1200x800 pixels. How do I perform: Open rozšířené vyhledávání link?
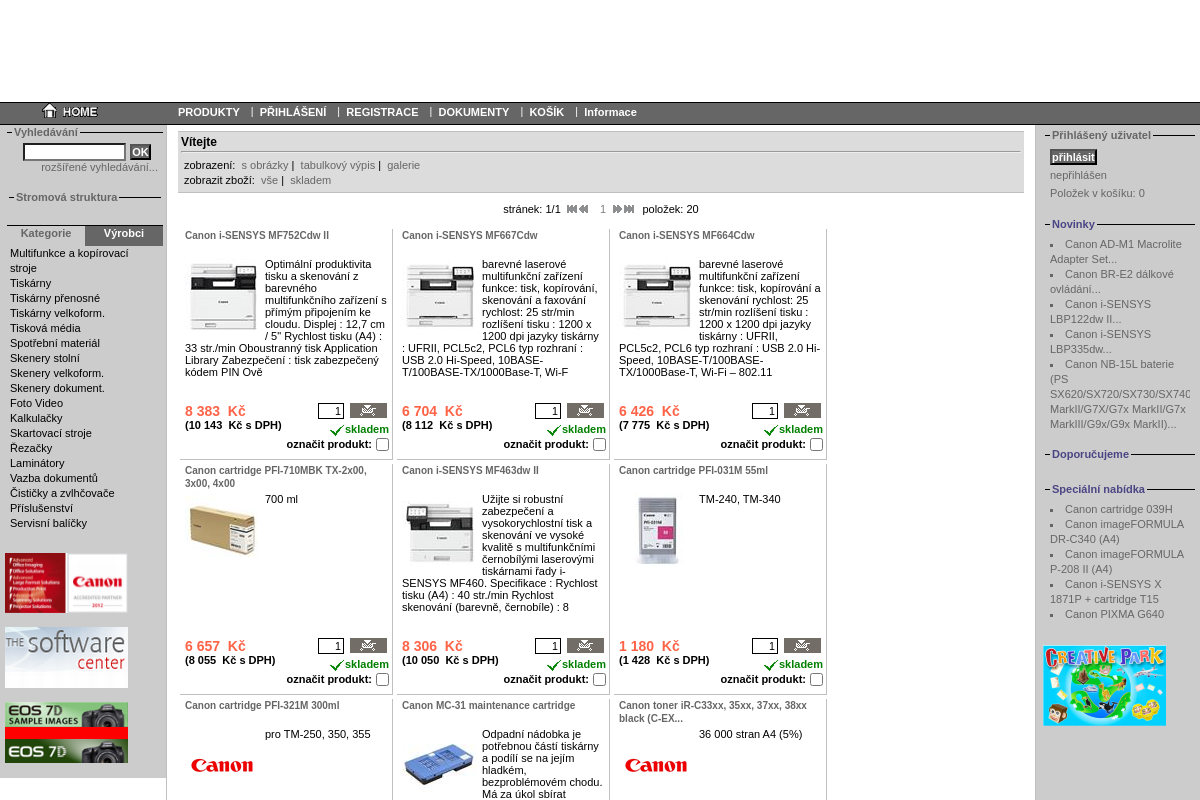[99, 167]
